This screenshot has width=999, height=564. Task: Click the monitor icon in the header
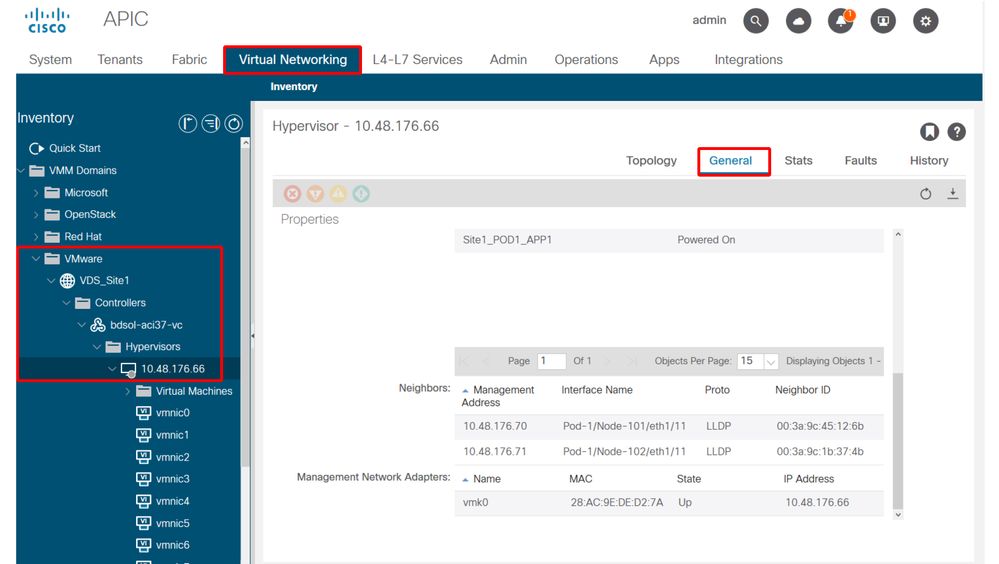point(883,21)
